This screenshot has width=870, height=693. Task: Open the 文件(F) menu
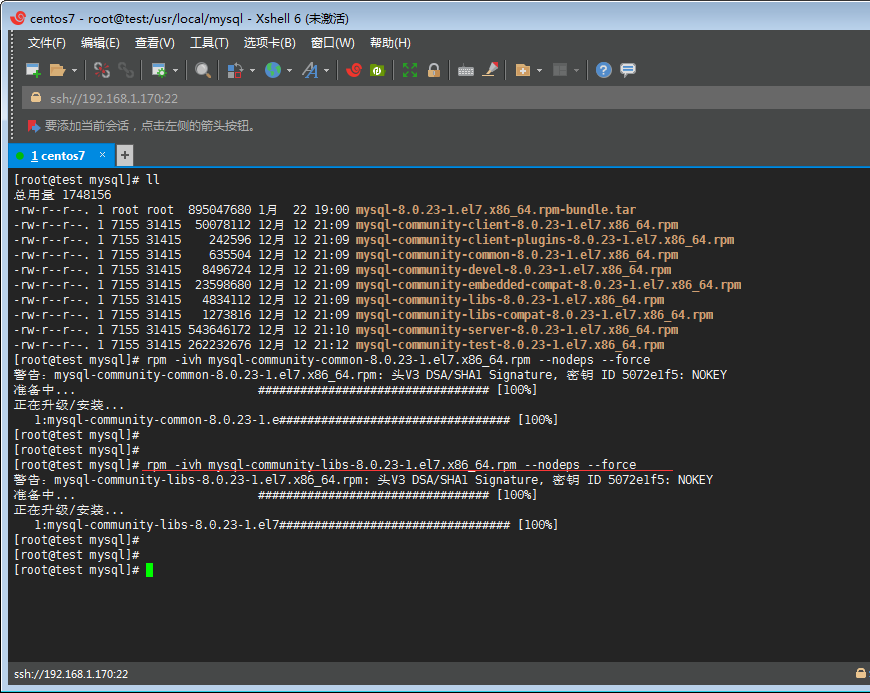pos(46,43)
